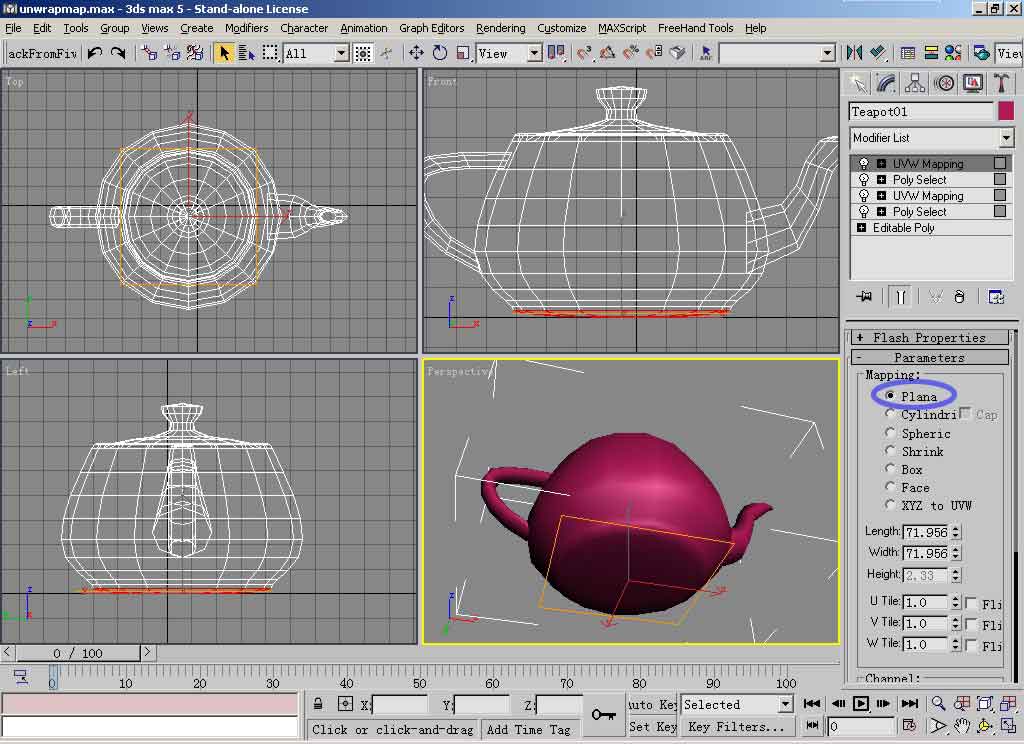Click the Teapot01 object color swatch
This screenshot has width=1024, height=744.
tap(1005, 112)
